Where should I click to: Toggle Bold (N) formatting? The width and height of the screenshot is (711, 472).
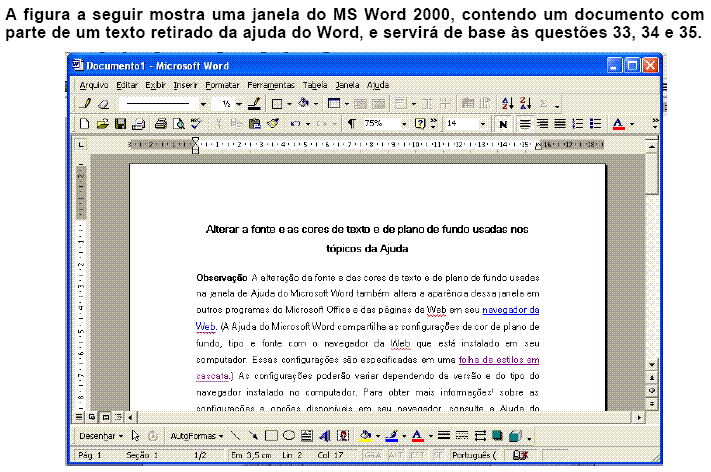[502, 124]
